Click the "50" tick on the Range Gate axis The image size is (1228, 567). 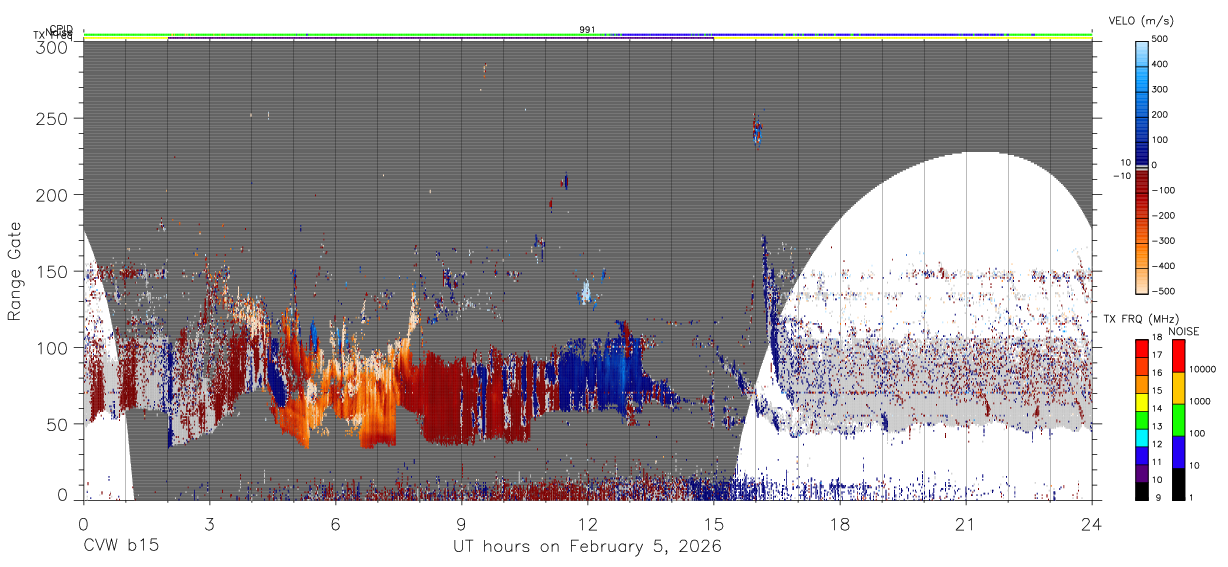click(57, 424)
